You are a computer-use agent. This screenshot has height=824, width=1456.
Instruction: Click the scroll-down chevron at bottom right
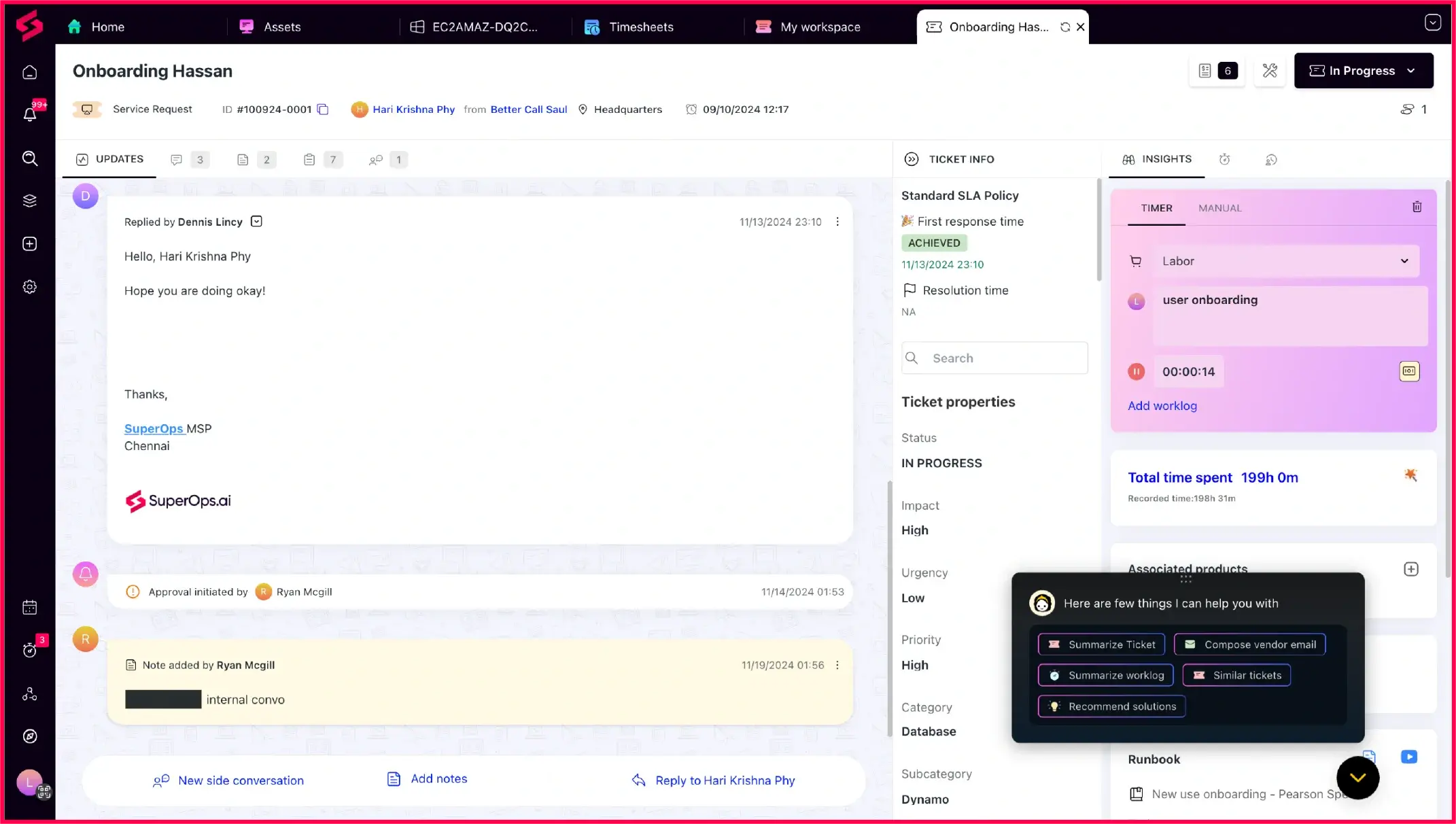coord(1357,777)
